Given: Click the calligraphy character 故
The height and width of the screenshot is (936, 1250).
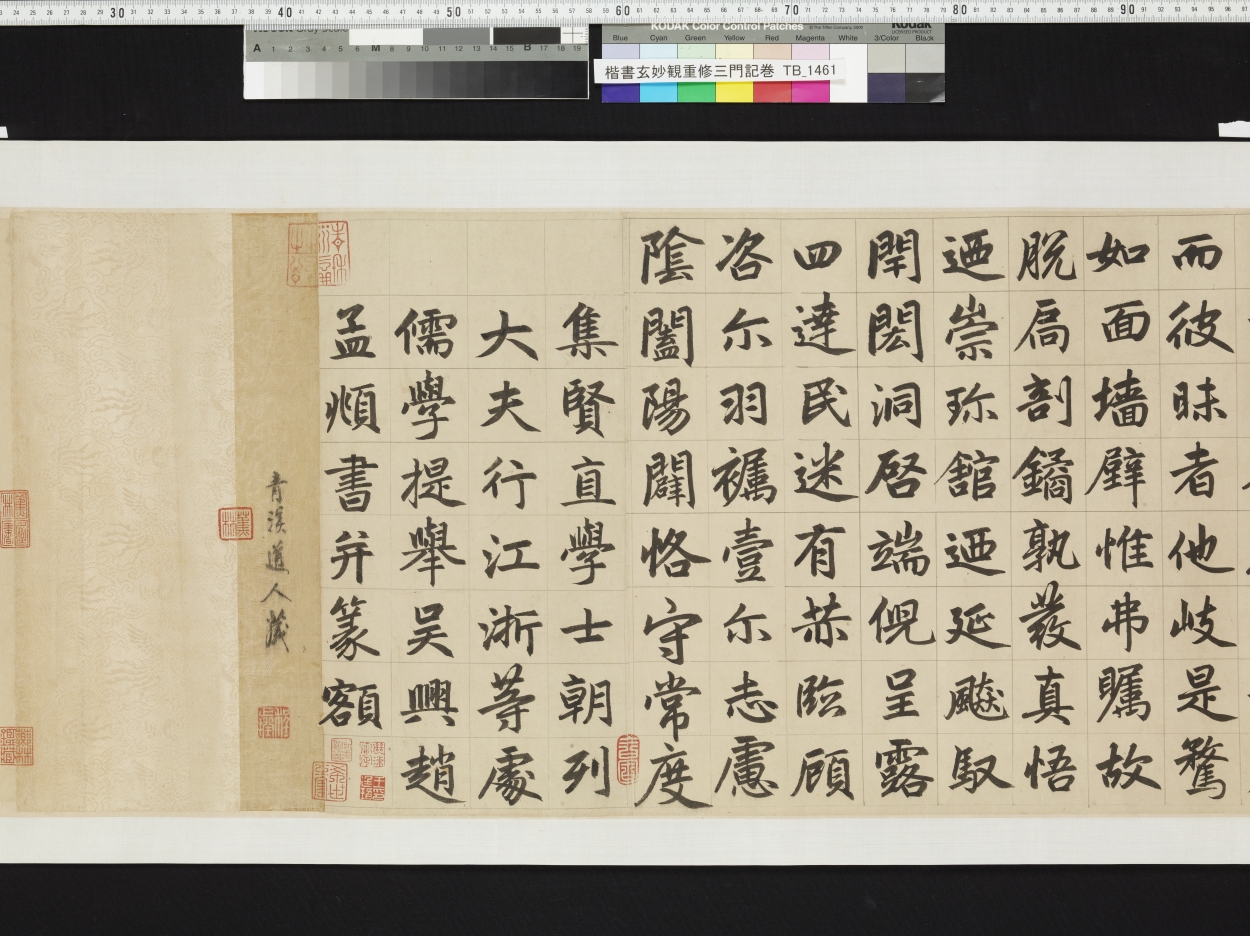Looking at the screenshot, I should pos(1129,769).
